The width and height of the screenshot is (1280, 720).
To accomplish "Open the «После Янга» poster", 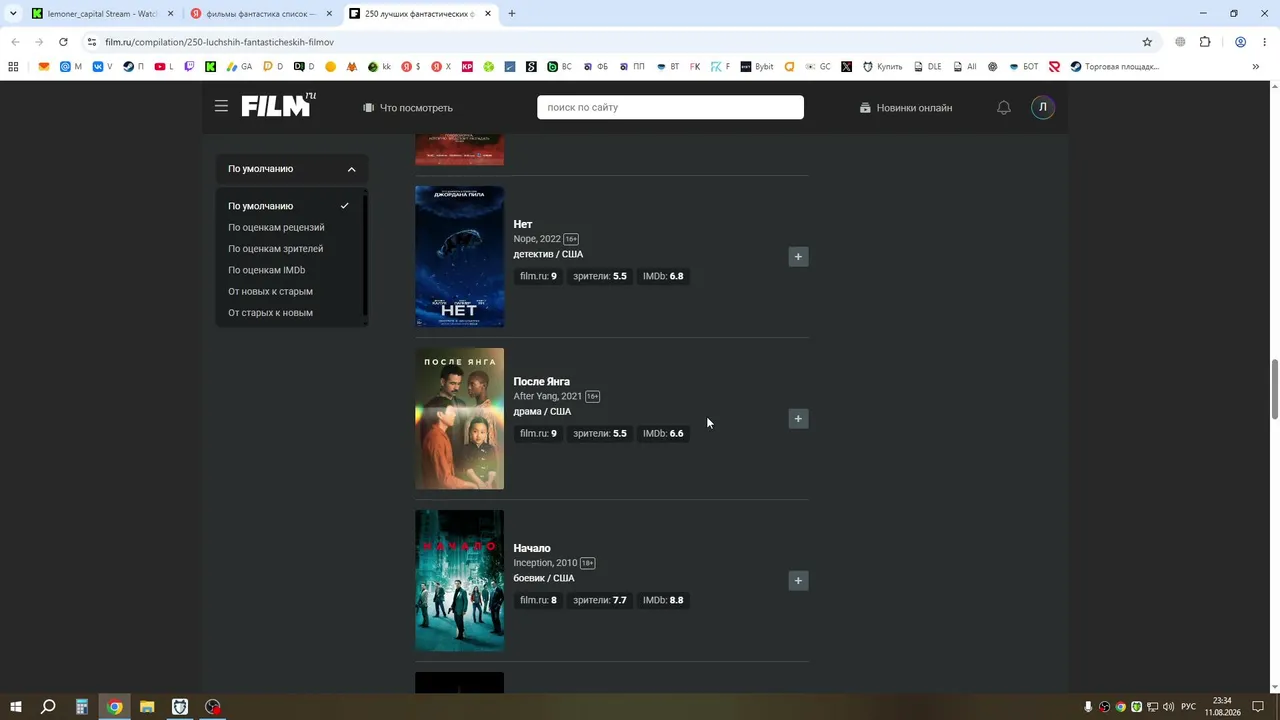I will click(460, 419).
